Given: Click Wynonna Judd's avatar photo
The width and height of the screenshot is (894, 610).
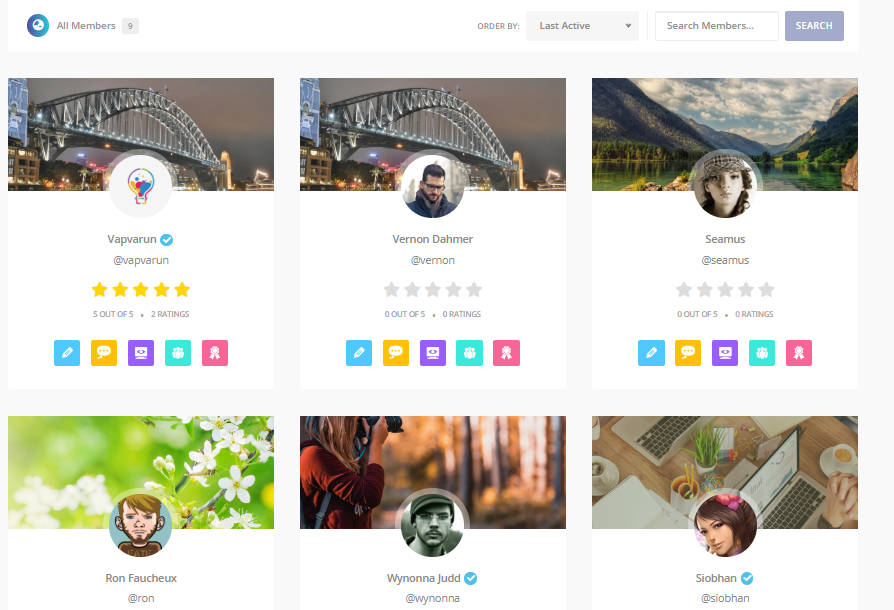Looking at the screenshot, I should point(433,525).
